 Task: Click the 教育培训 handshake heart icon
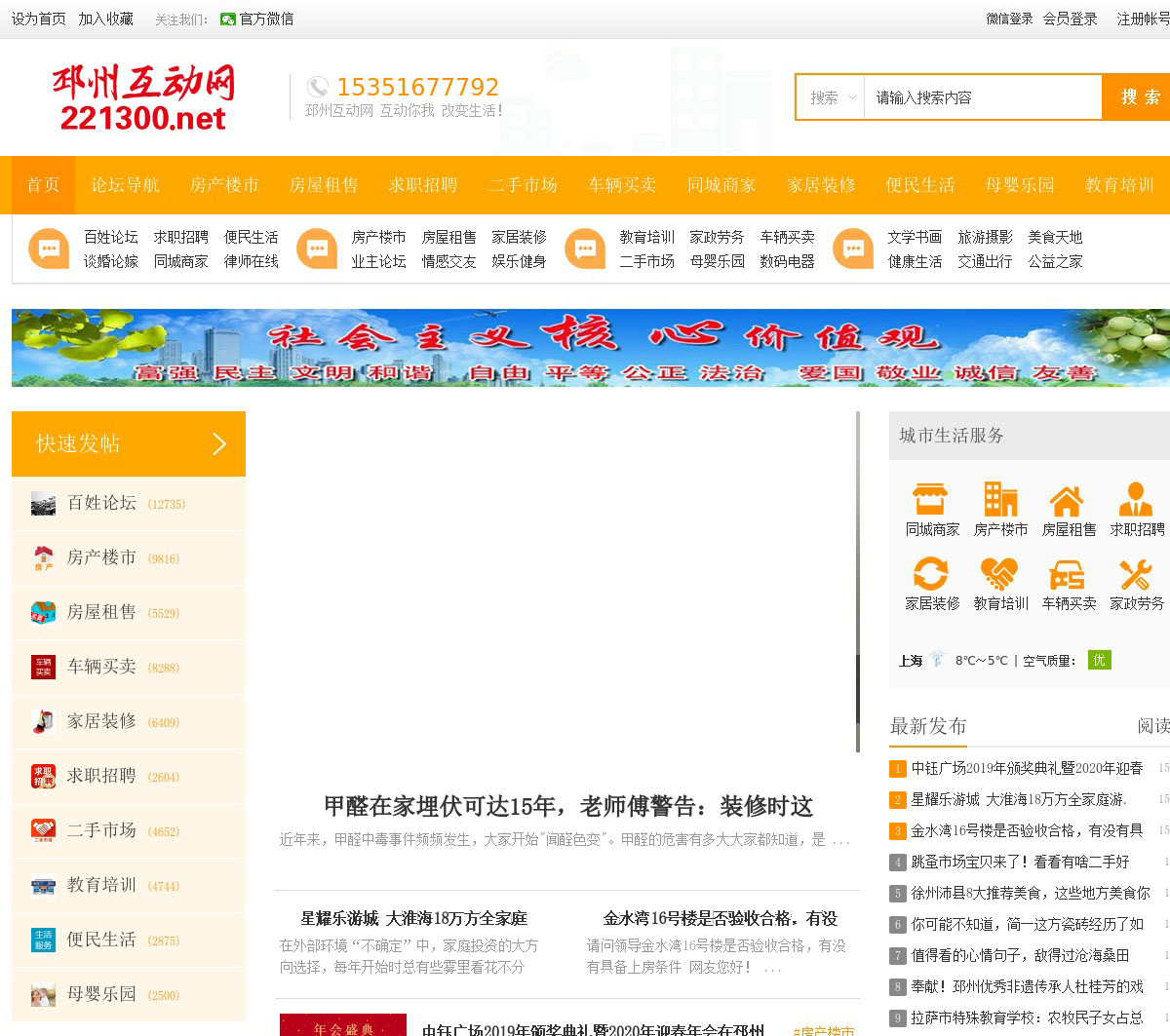(x=1000, y=573)
